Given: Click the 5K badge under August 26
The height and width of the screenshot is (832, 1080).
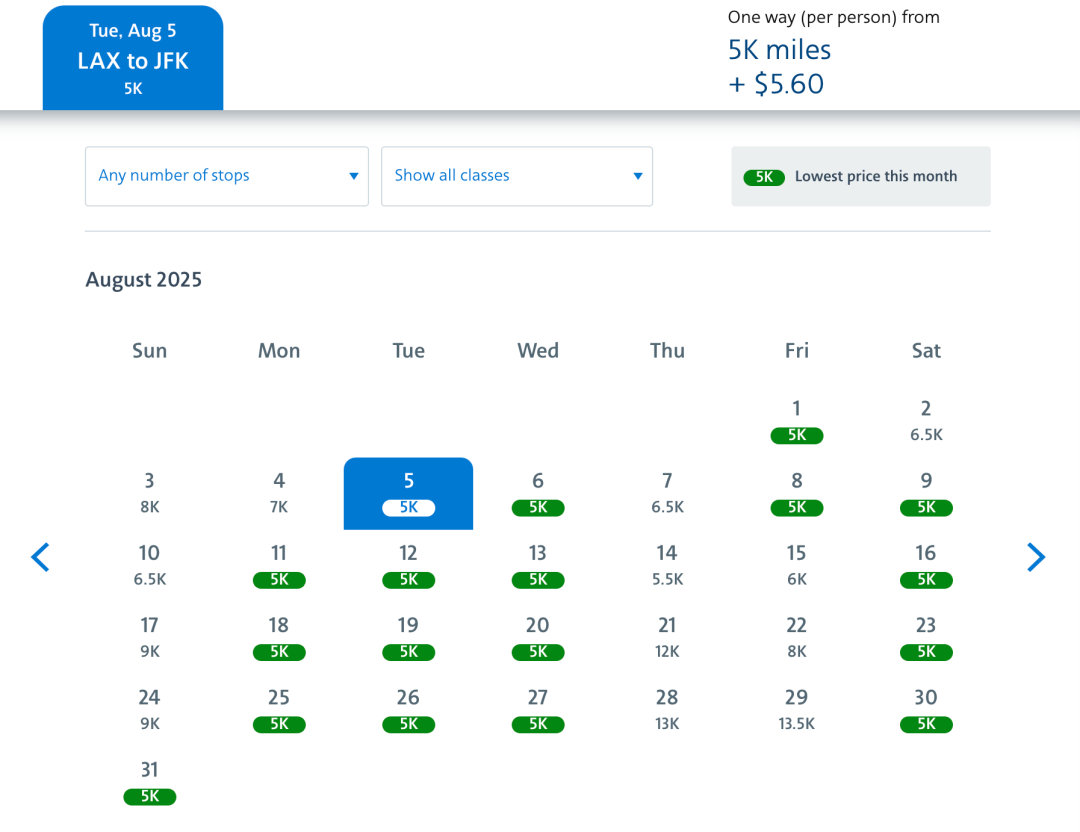Looking at the screenshot, I should (x=408, y=724).
